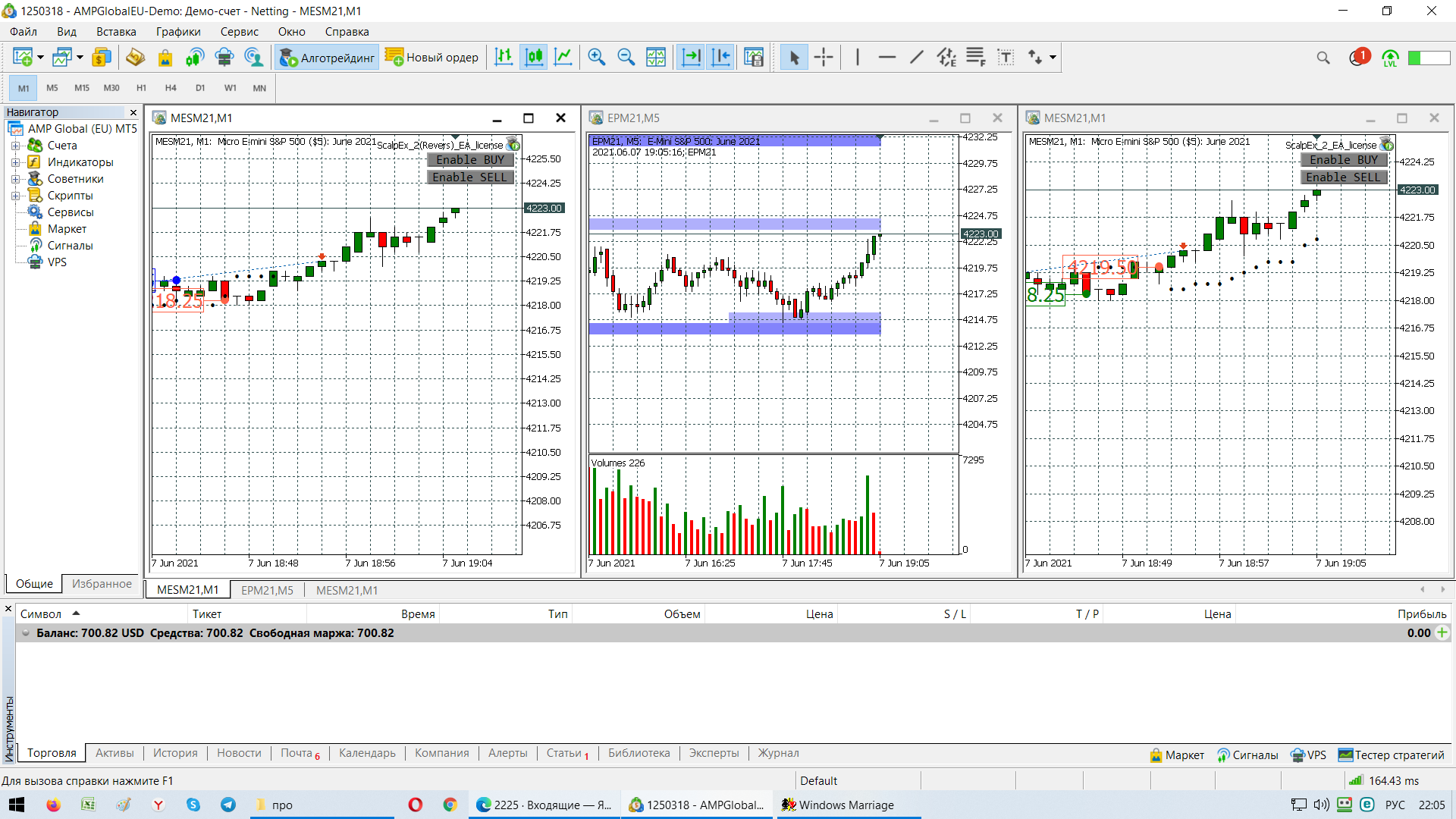The width and height of the screenshot is (1456, 819).
Task: Select the H1 timeframe
Action: pyautogui.click(x=141, y=88)
